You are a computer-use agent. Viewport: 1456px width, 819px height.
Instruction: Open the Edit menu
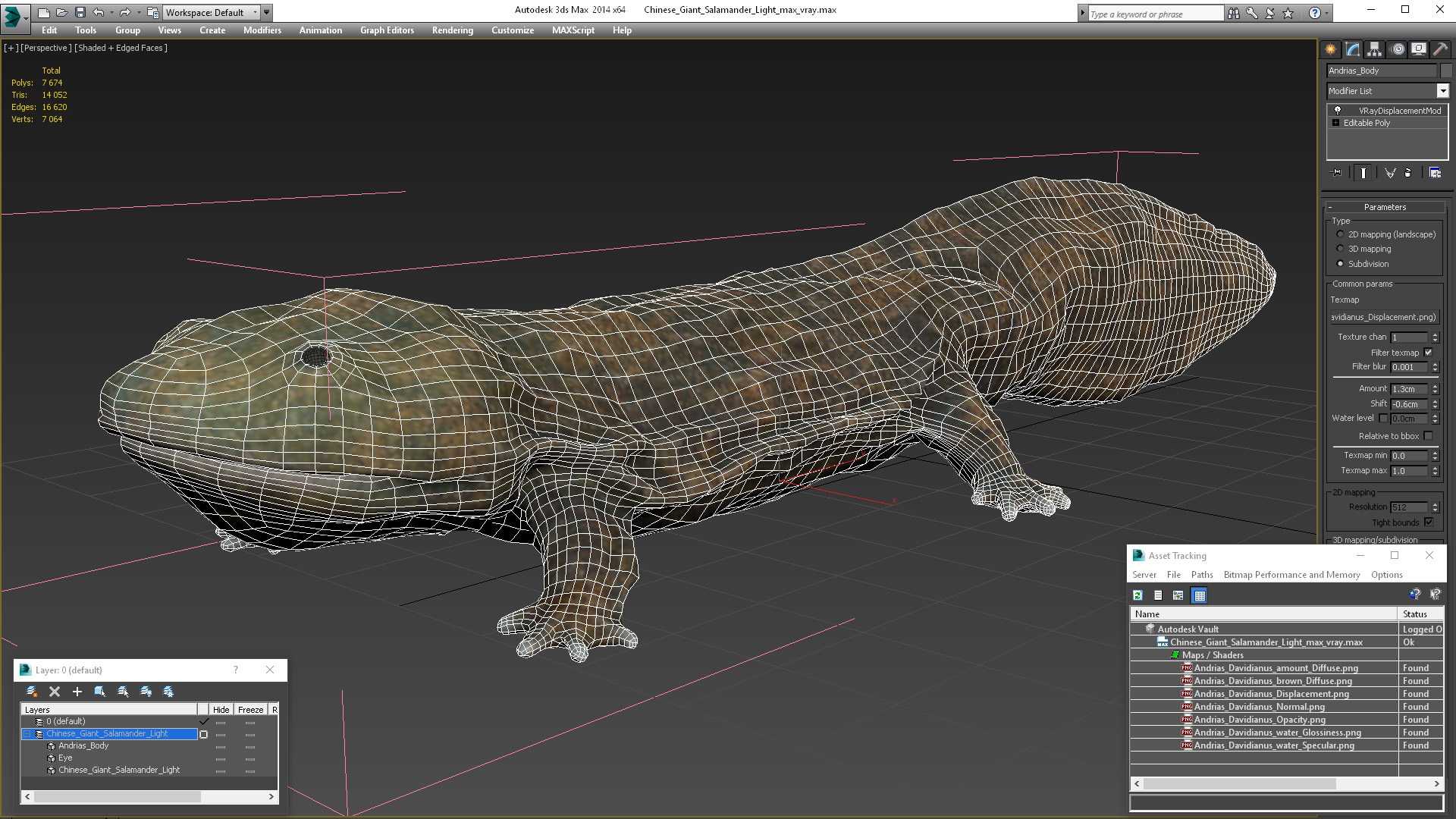point(49,30)
